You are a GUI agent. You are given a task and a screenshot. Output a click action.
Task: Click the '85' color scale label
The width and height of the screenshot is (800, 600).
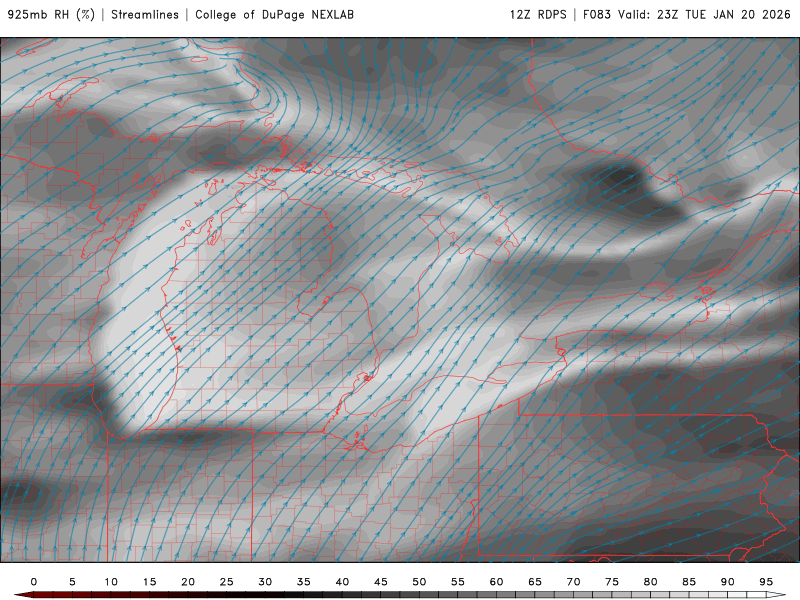[689, 582]
